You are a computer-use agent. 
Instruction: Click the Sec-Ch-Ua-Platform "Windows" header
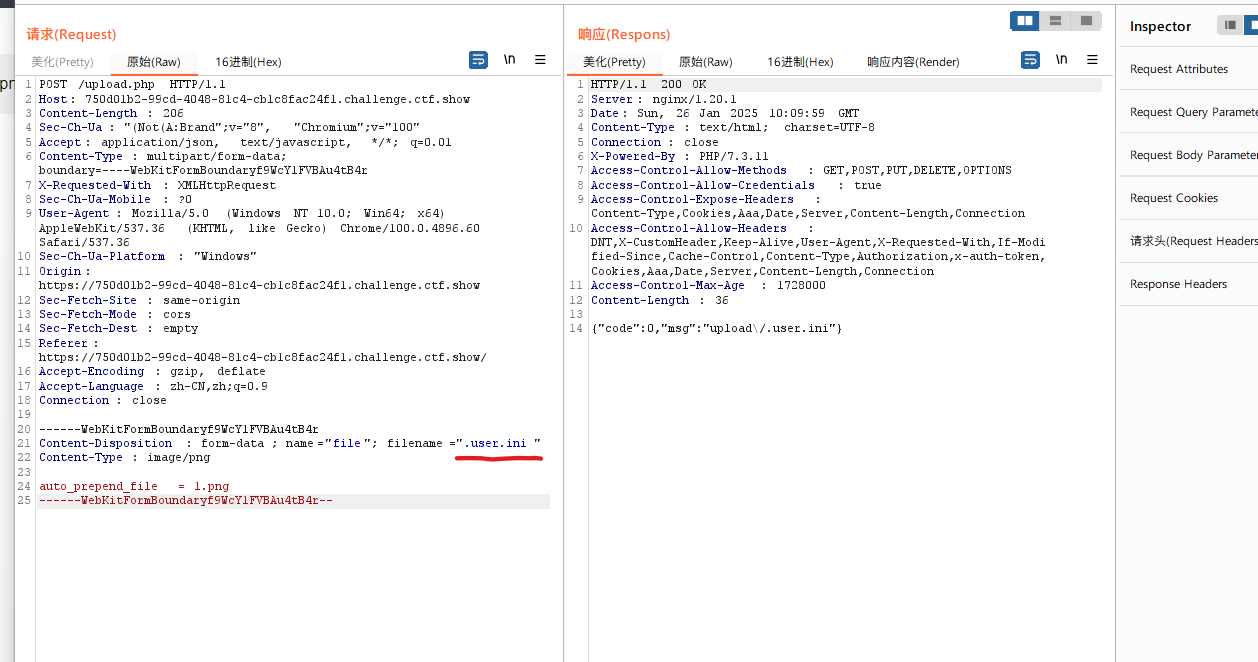click(148, 256)
